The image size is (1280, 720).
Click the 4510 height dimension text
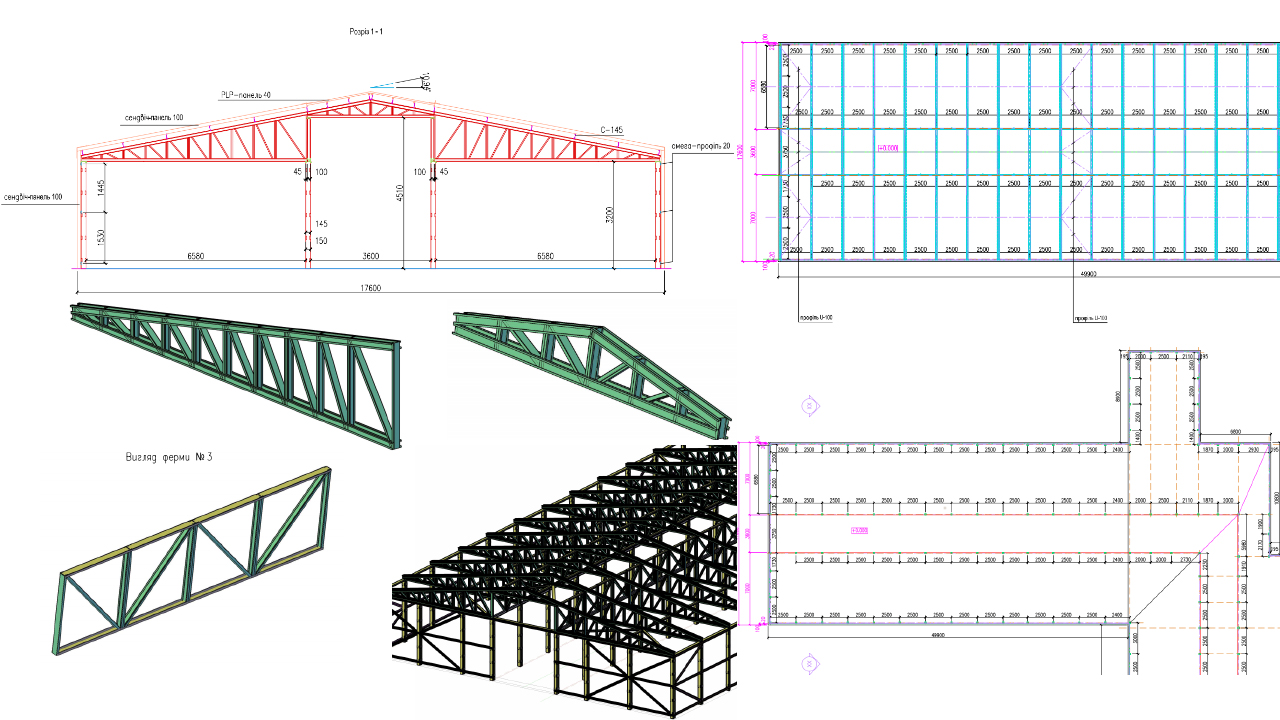tap(398, 193)
